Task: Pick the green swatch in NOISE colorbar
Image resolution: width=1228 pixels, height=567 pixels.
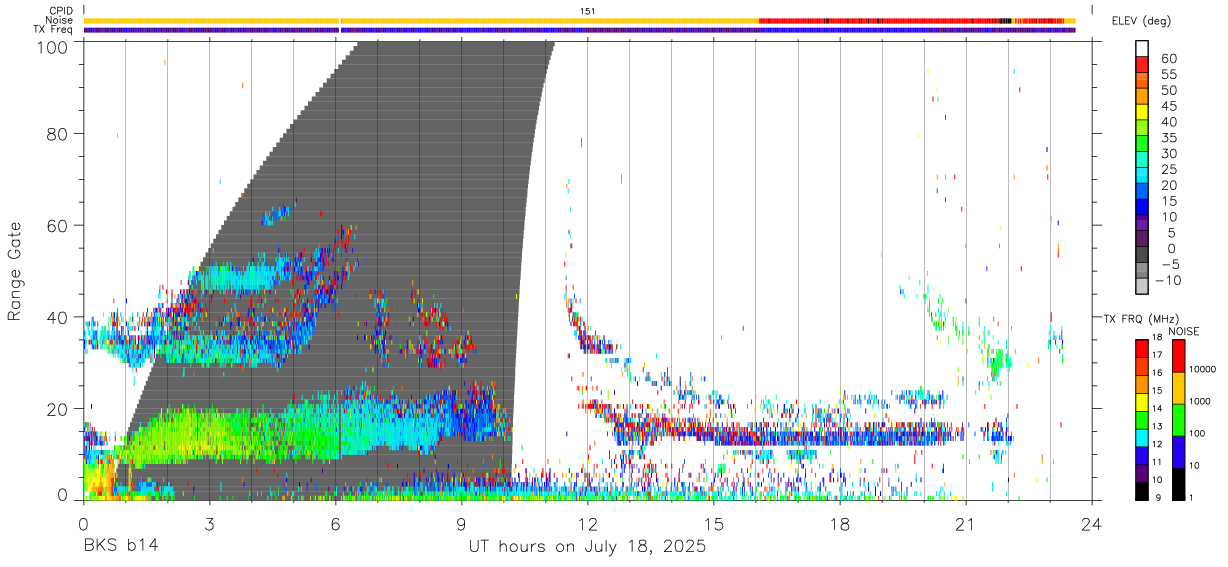Action: coord(1179,419)
